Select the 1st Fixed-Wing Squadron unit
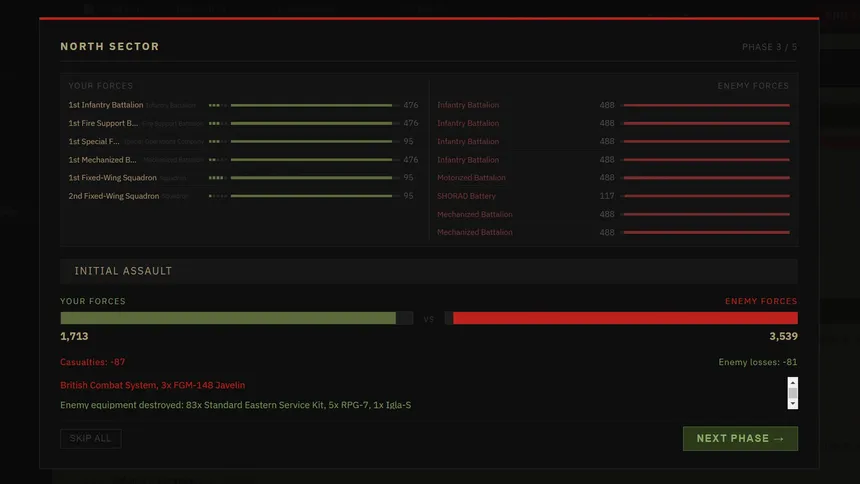This screenshot has height=484, width=860. 243,178
